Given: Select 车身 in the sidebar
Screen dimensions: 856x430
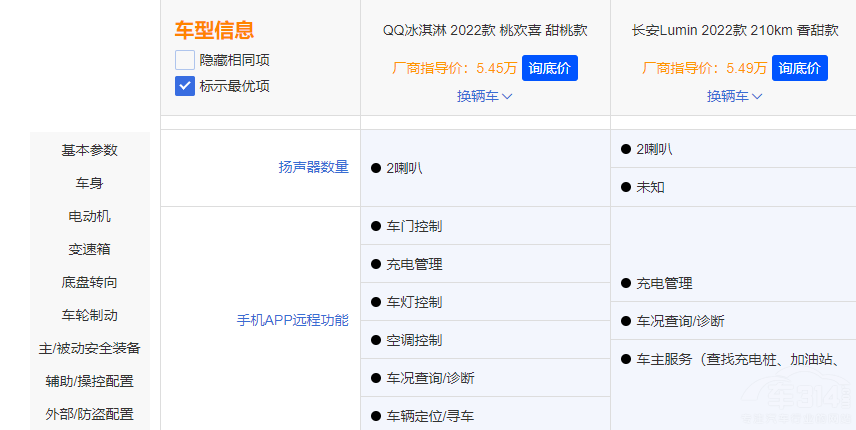Looking at the screenshot, I should [90, 183].
